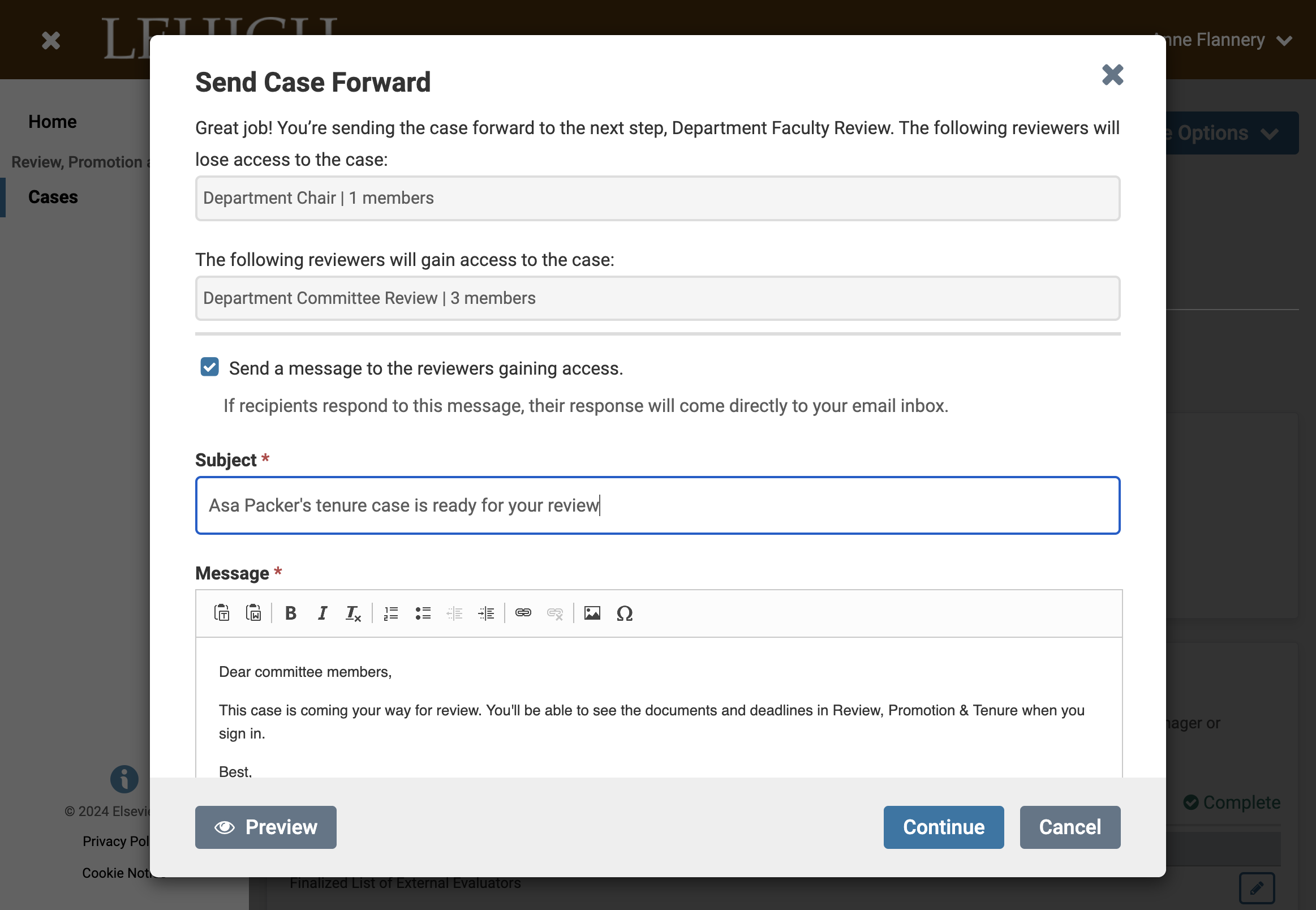
Task: Select Cases in the sidebar
Action: coord(53,197)
